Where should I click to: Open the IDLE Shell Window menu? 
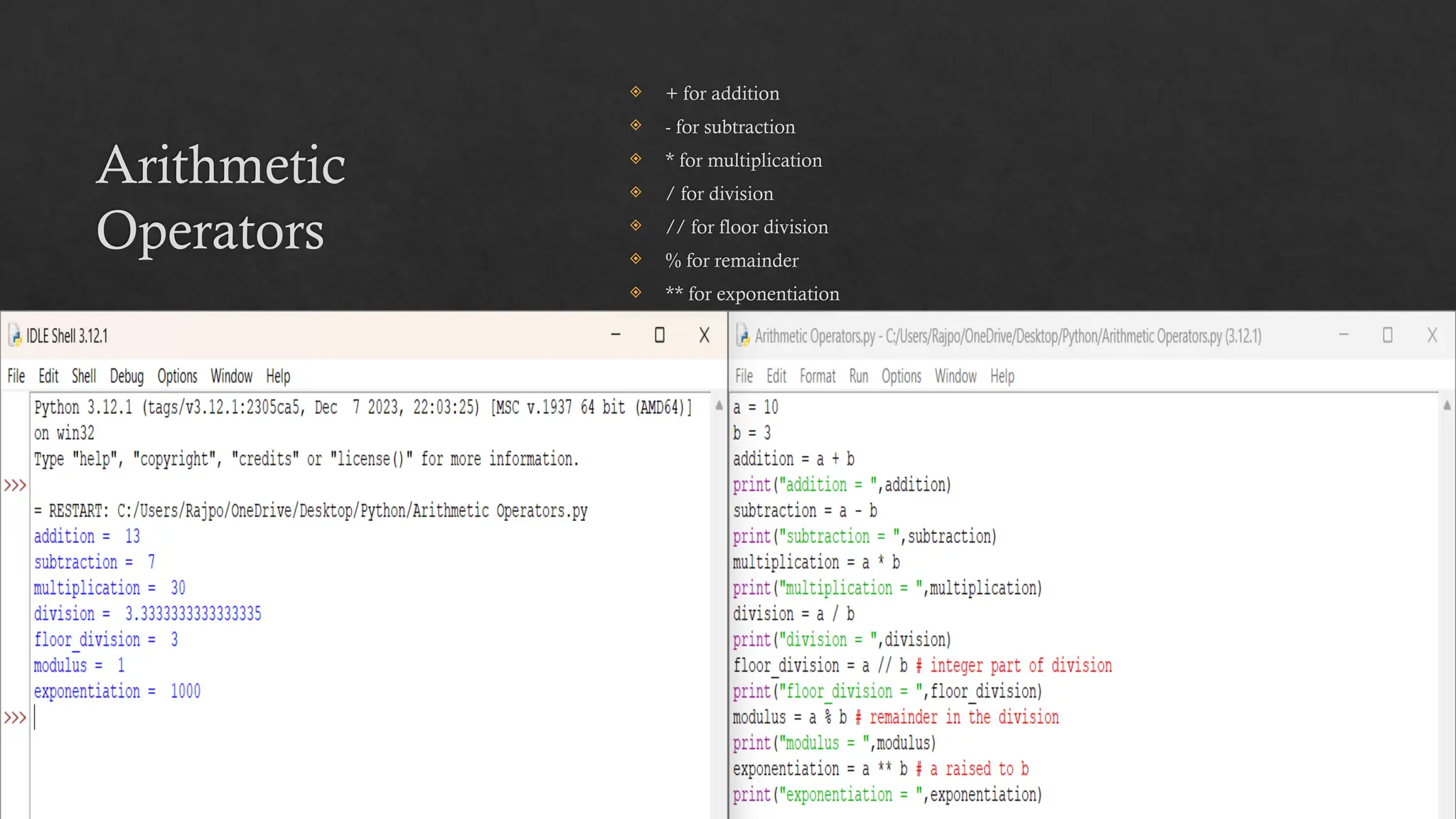click(x=231, y=376)
